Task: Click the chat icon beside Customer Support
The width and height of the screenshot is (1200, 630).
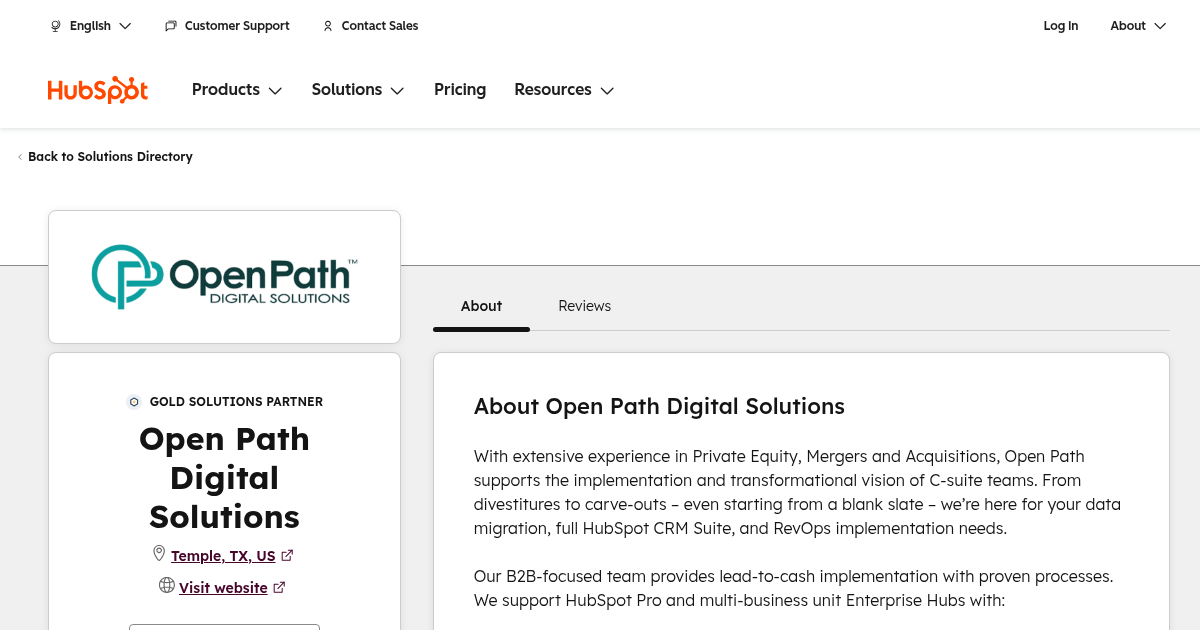Action: point(171,26)
